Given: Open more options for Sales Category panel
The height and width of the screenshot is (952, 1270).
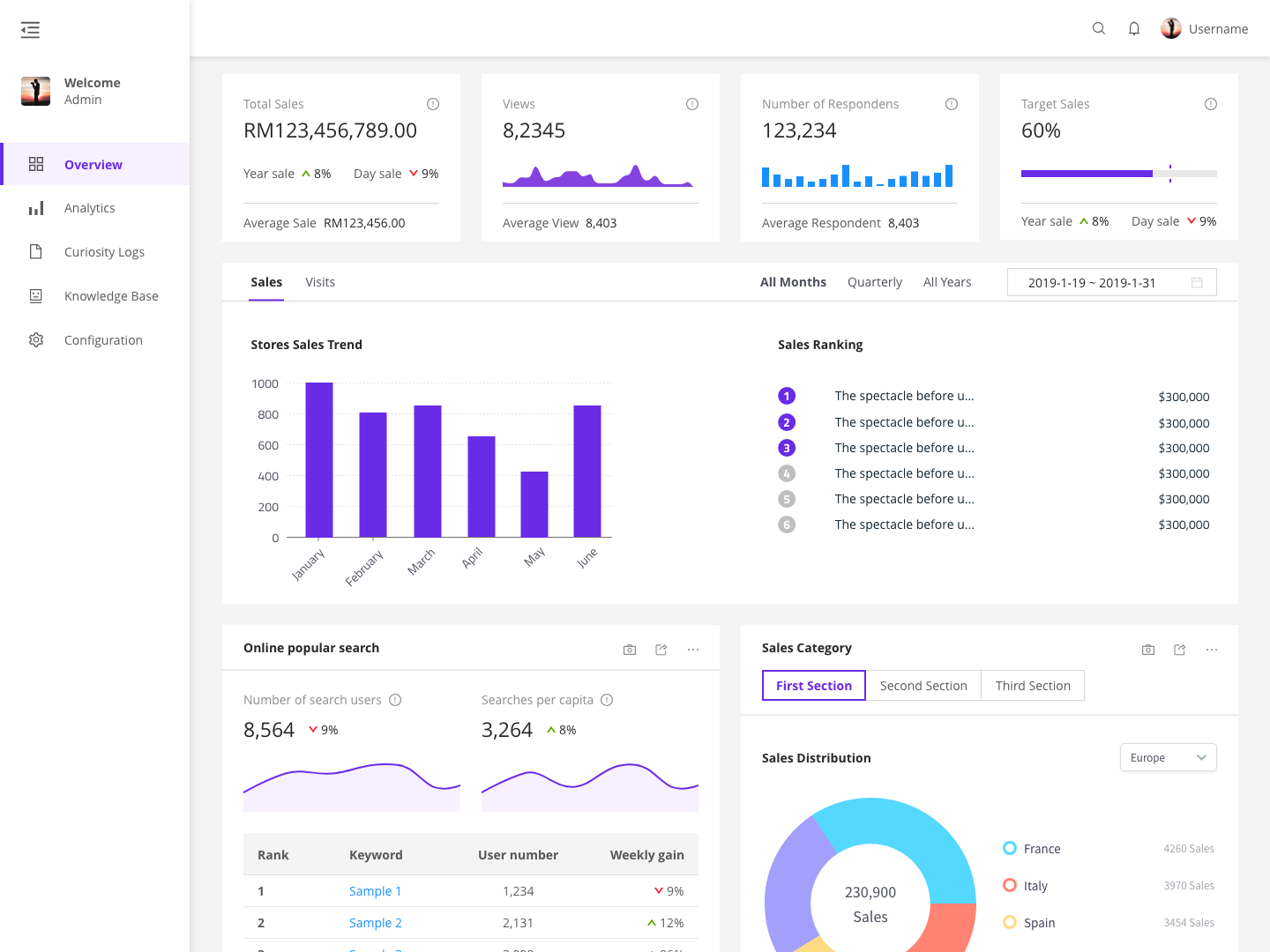Looking at the screenshot, I should click(x=1211, y=649).
